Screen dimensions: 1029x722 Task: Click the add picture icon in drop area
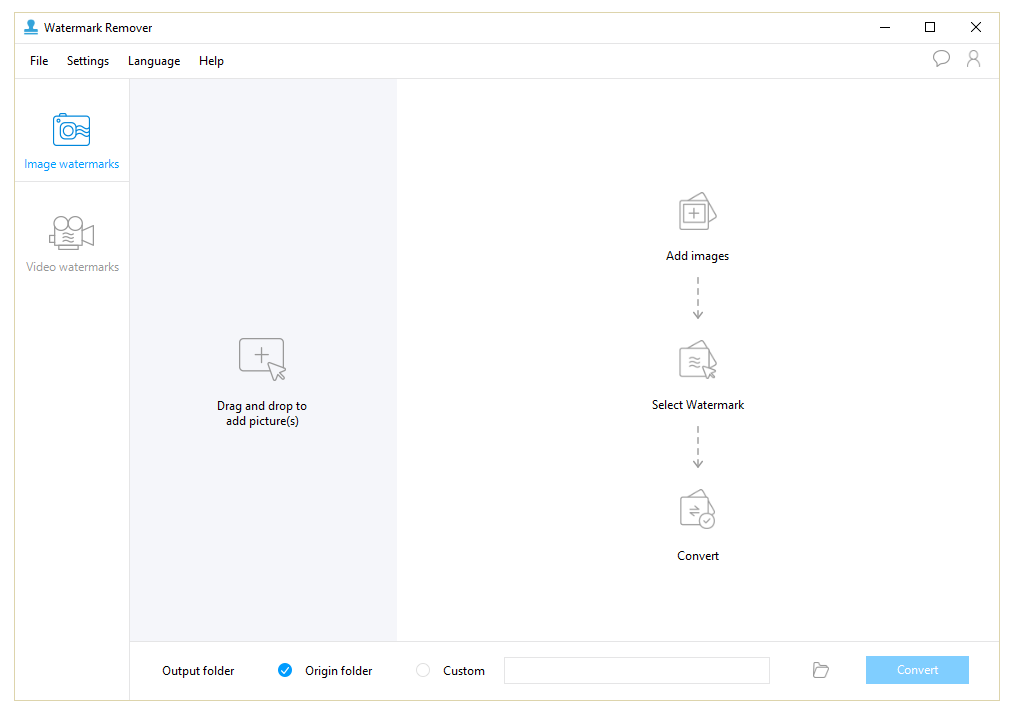(262, 358)
